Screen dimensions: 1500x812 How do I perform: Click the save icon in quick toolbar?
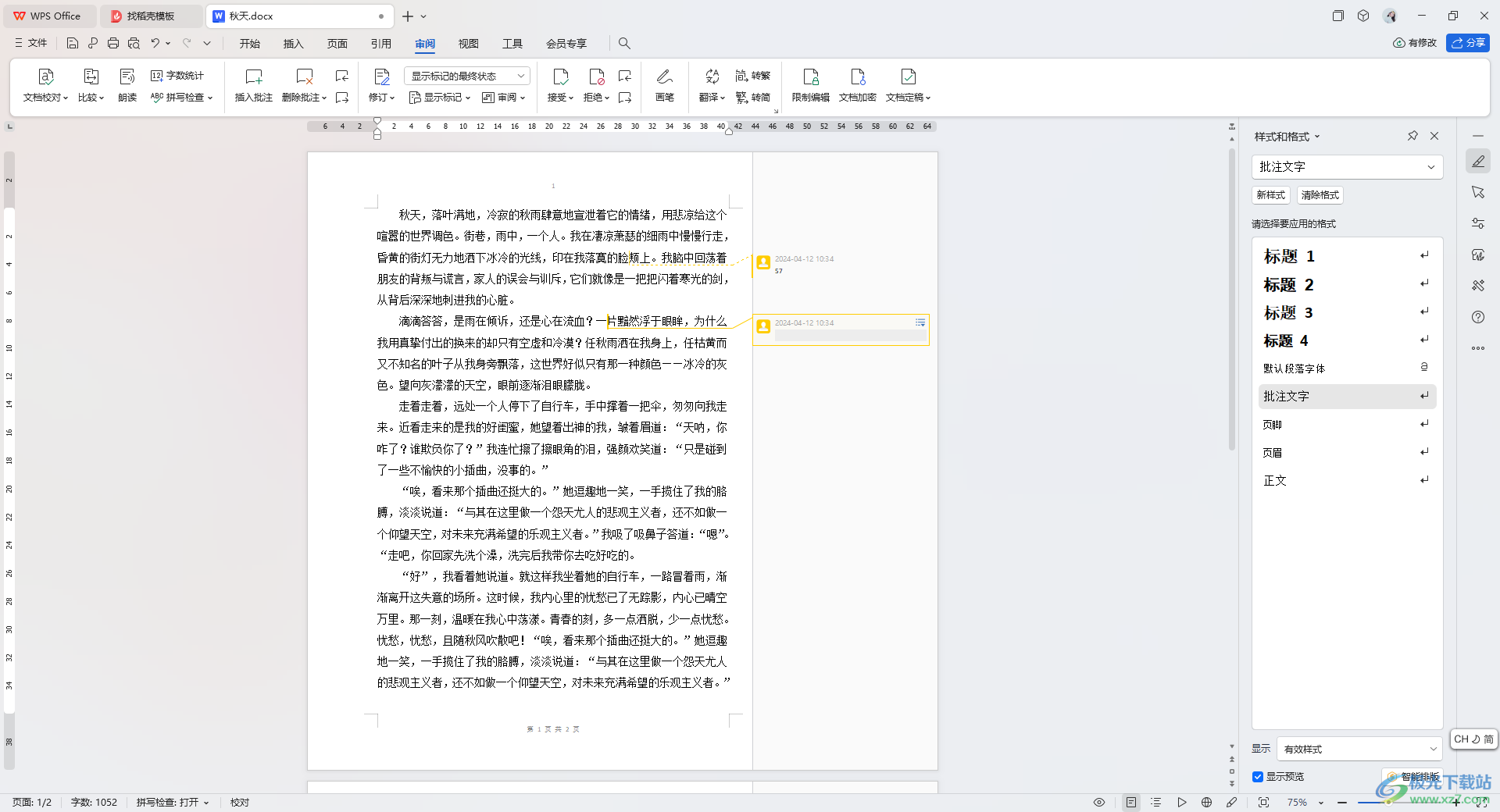(73, 44)
